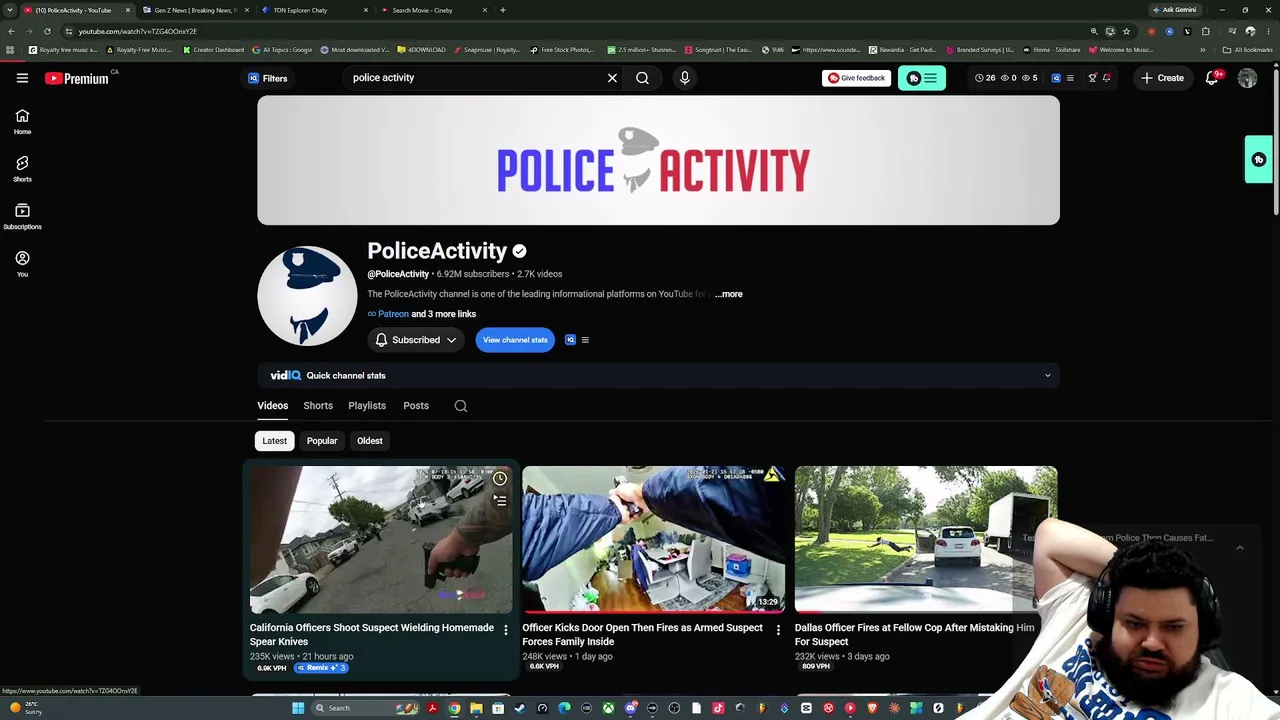Open Ask Gemini in Chrome

click(x=1174, y=10)
